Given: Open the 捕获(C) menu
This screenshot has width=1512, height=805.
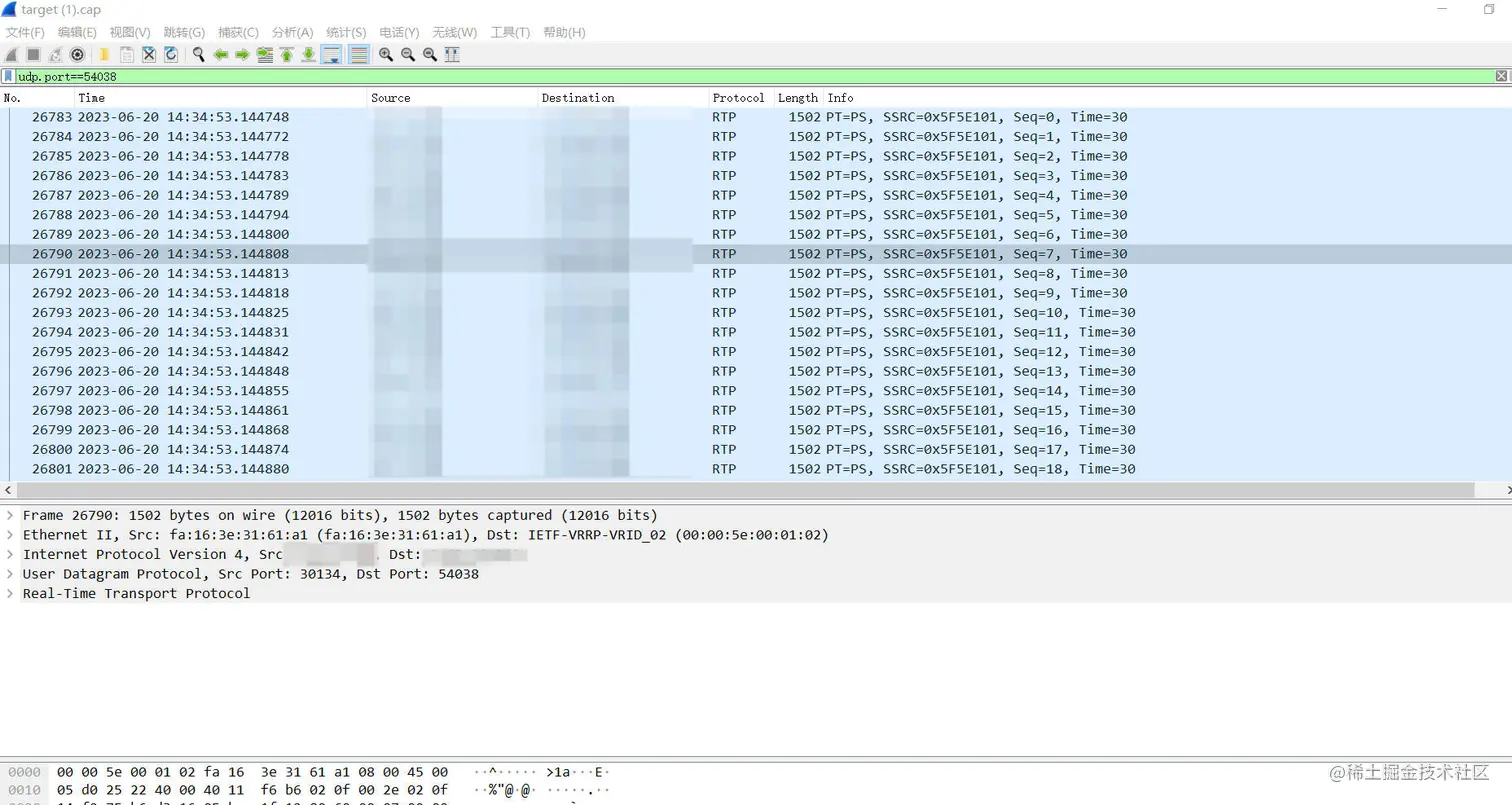Looking at the screenshot, I should [238, 33].
